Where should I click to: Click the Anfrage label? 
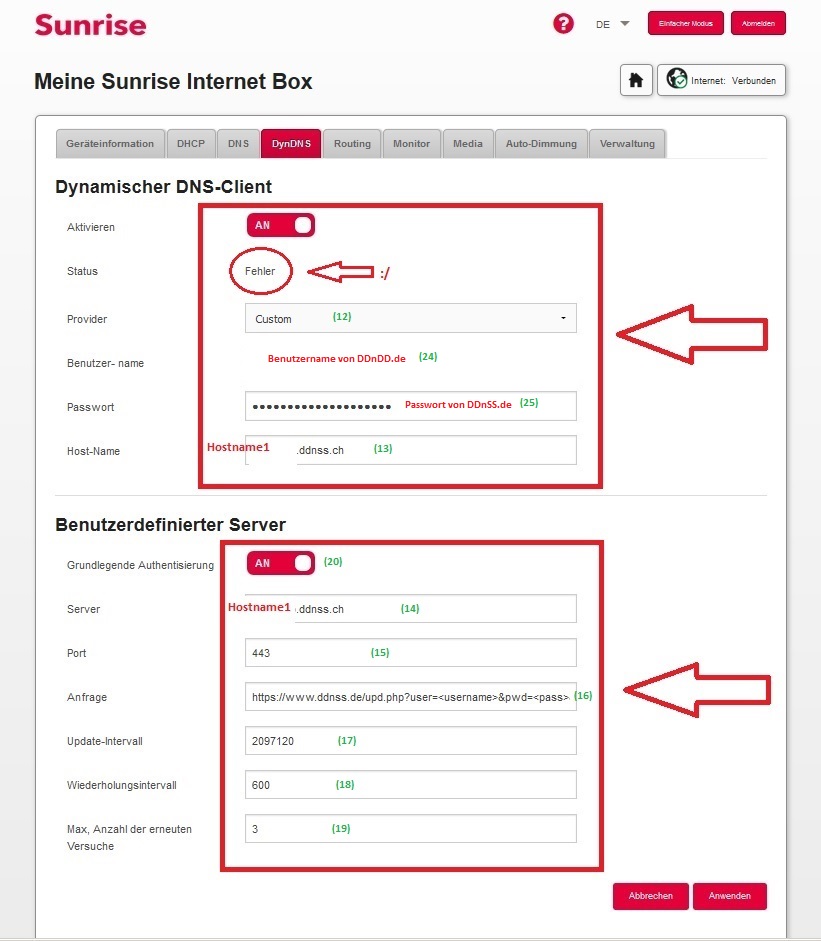pyautogui.click(x=86, y=697)
